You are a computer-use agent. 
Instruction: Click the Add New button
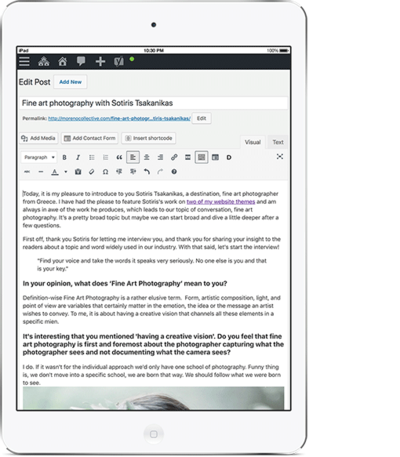(70, 82)
